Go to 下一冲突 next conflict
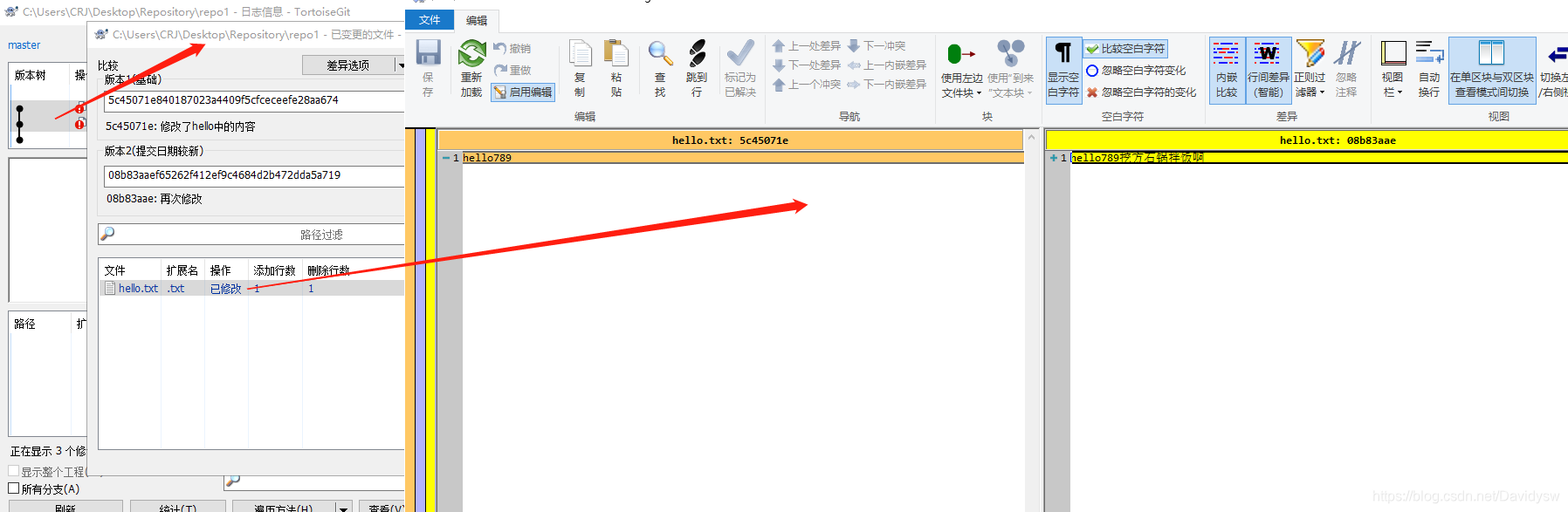Screen dimensions: 1568x512 (x=877, y=46)
